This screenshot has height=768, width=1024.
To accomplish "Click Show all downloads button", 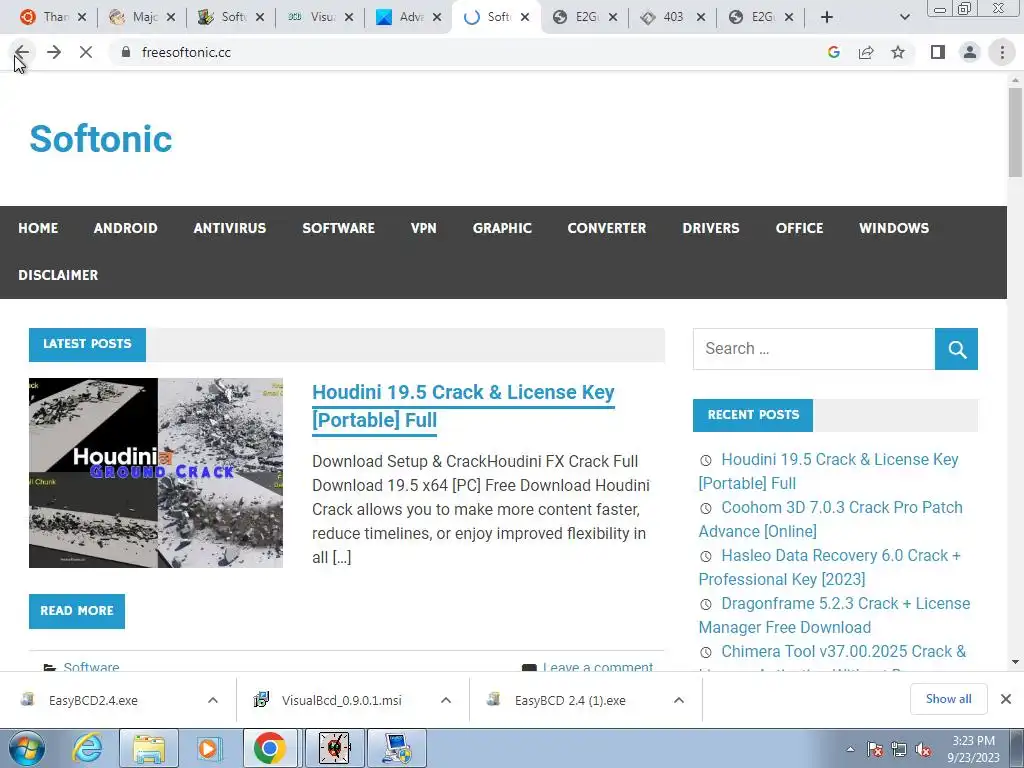I will click(948, 699).
